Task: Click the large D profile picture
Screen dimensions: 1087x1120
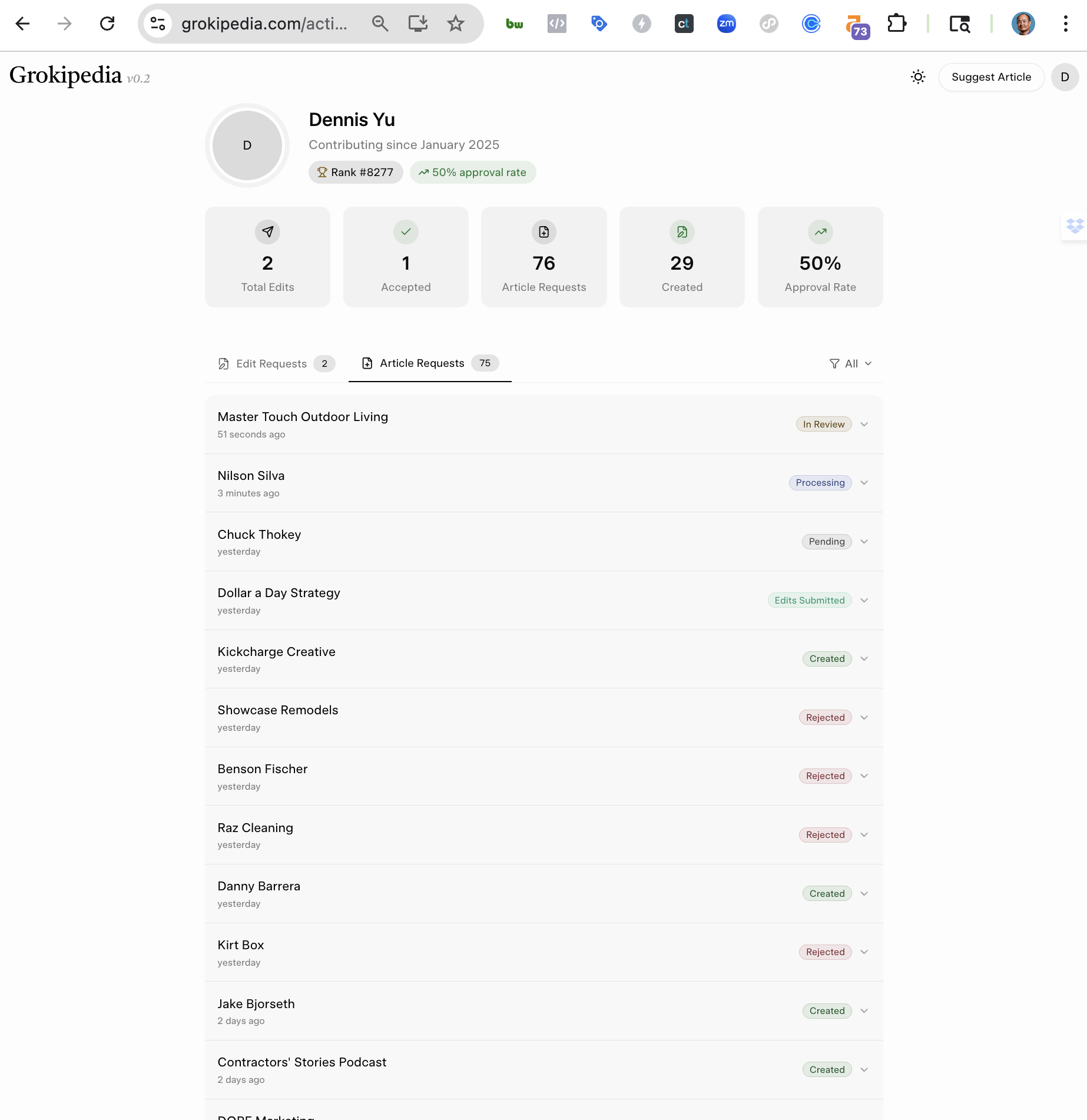Action: [247, 145]
